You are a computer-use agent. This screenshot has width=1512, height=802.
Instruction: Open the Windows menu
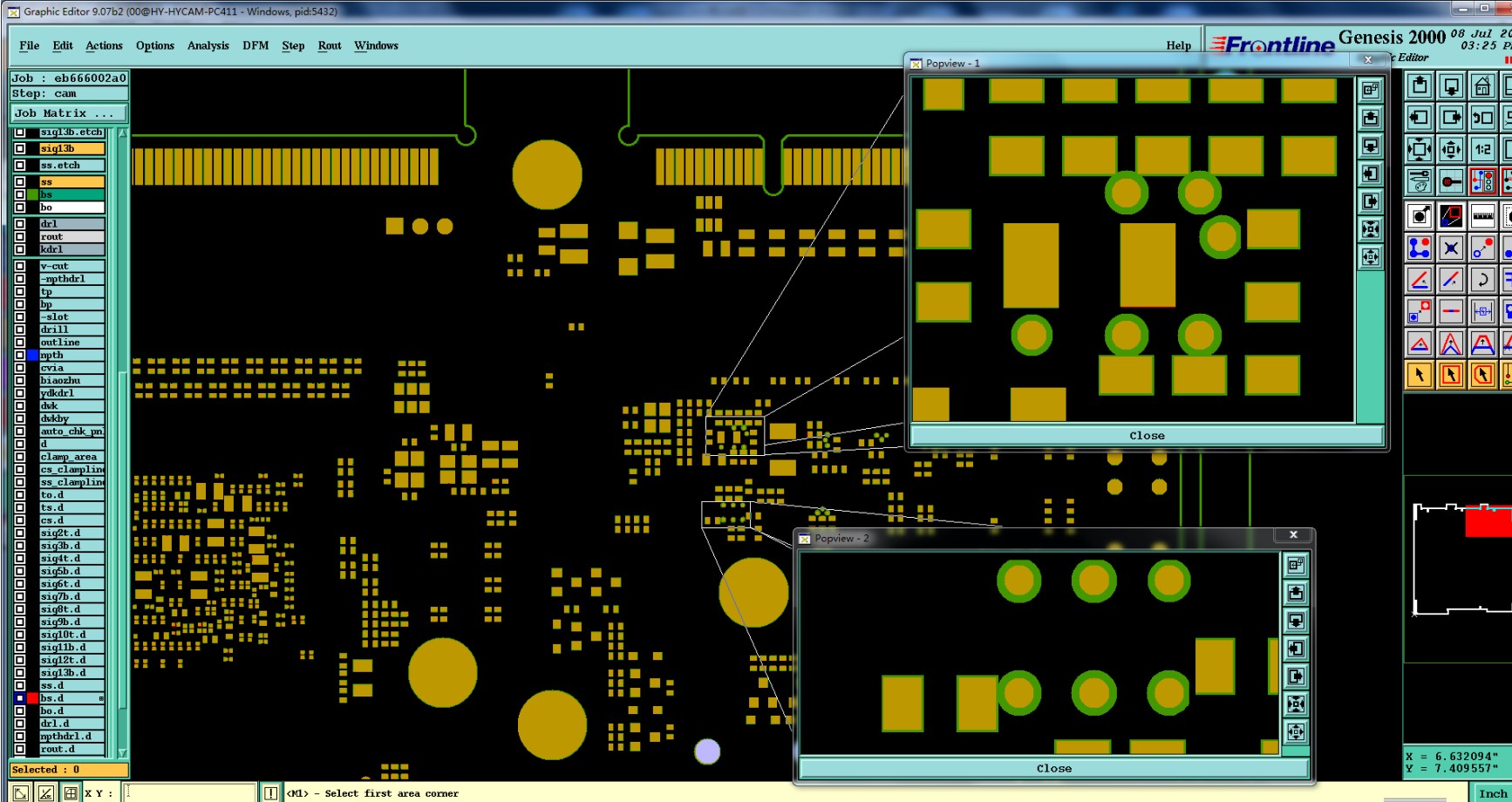click(376, 45)
